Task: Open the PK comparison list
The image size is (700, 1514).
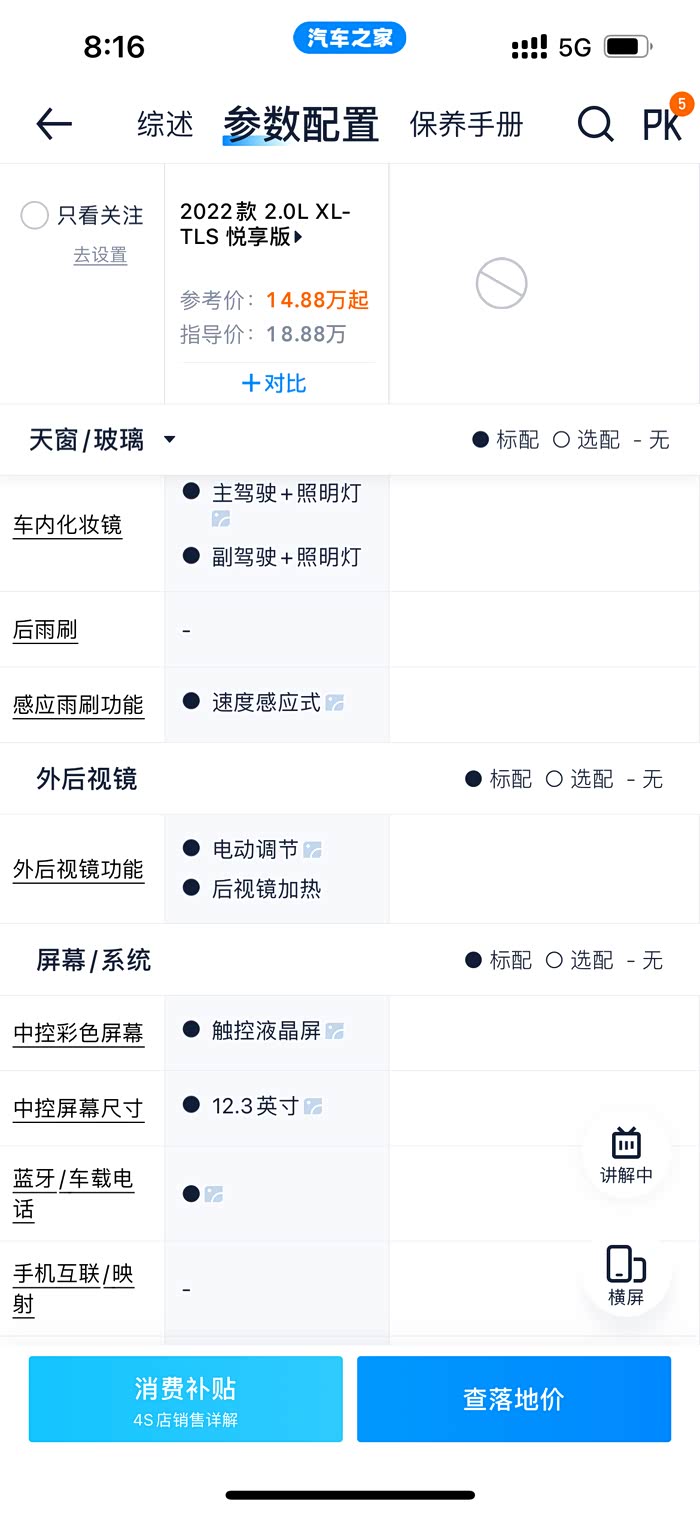Action: pyautogui.click(x=662, y=124)
